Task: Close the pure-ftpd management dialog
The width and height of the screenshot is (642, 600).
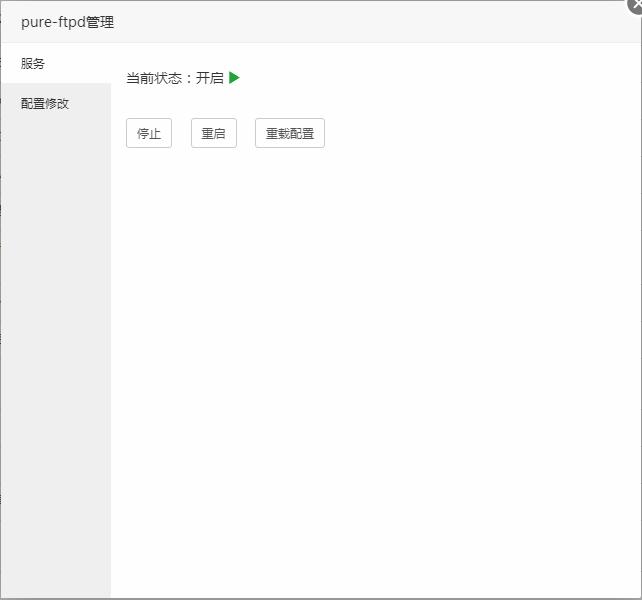Action: pyautogui.click(x=635, y=4)
